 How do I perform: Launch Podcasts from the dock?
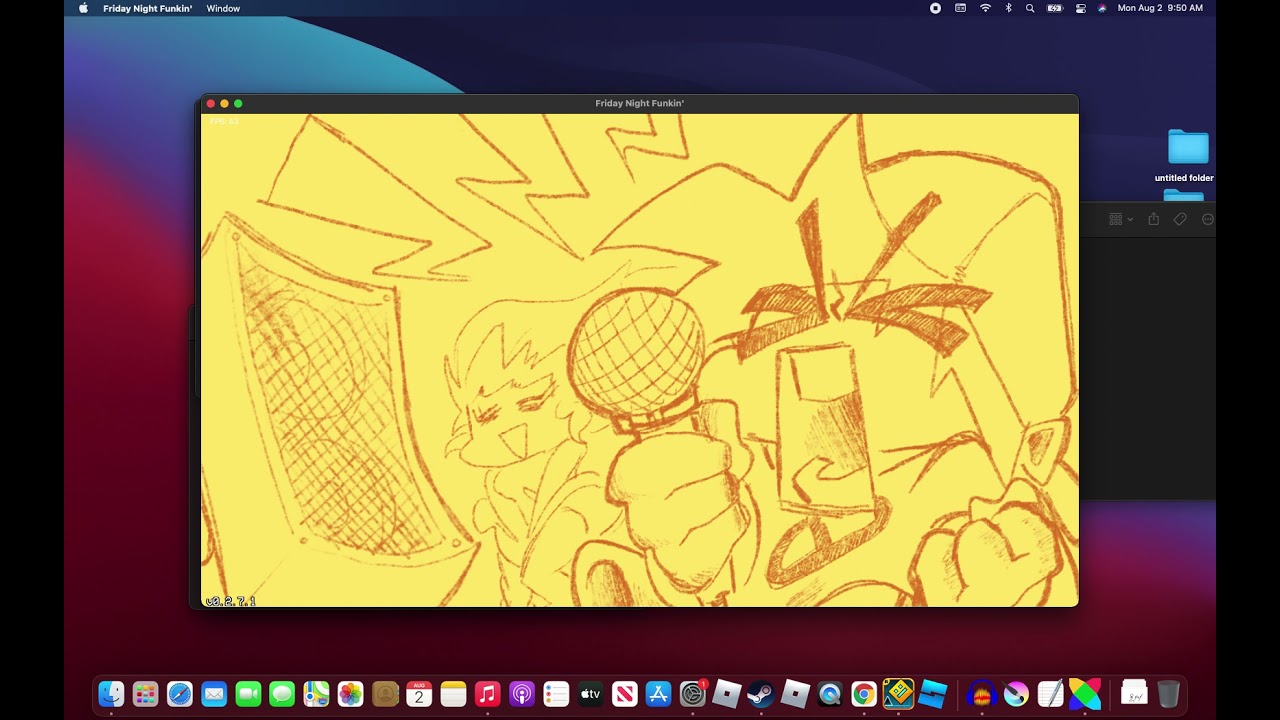point(521,693)
